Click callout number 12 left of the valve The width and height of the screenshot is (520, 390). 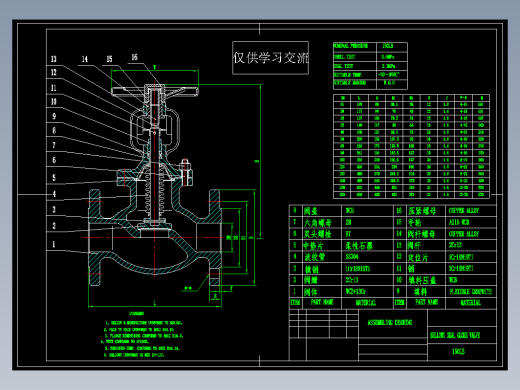click(x=54, y=72)
